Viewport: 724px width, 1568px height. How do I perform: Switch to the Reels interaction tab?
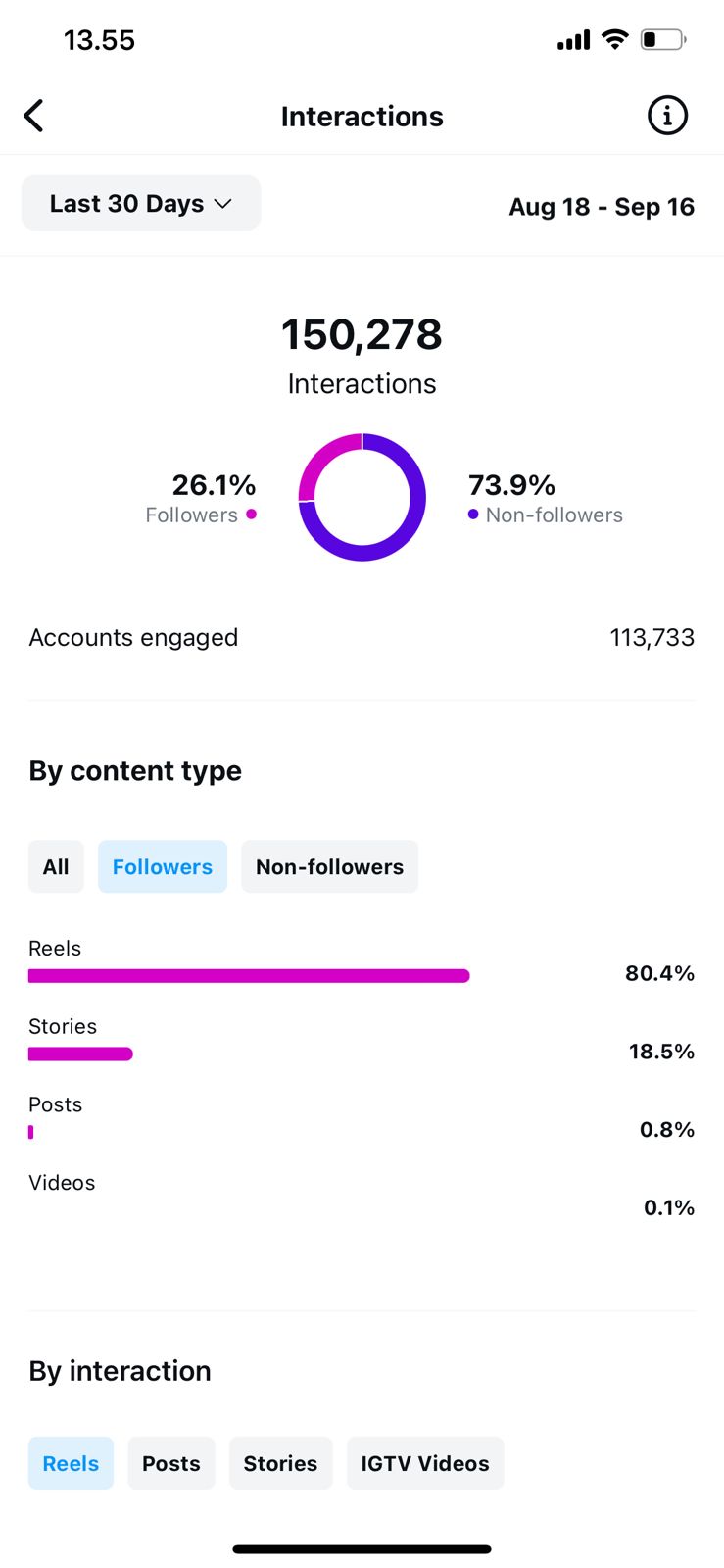[x=71, y=1463]
